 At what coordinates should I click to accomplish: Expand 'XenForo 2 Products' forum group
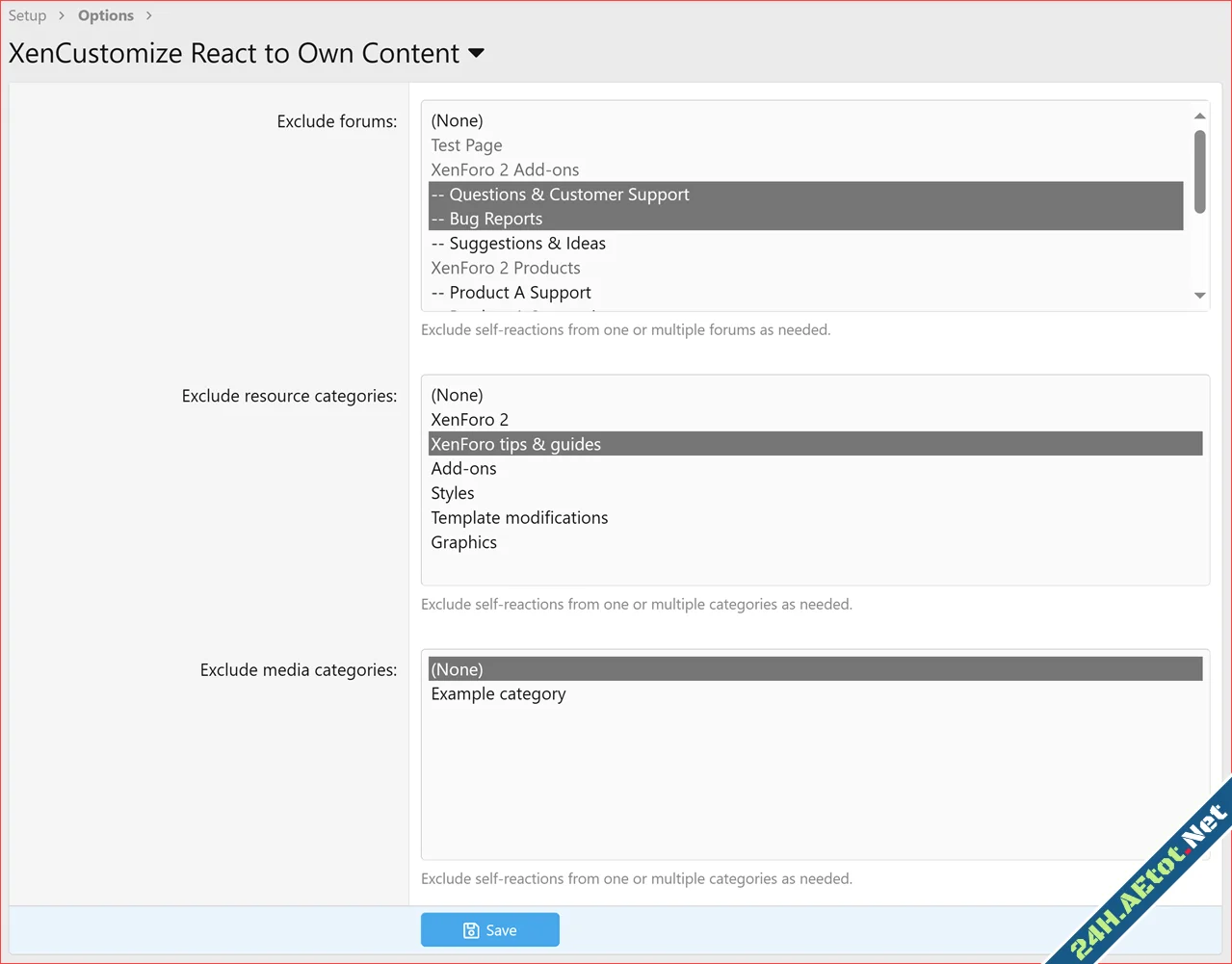[x=506, y=268]
